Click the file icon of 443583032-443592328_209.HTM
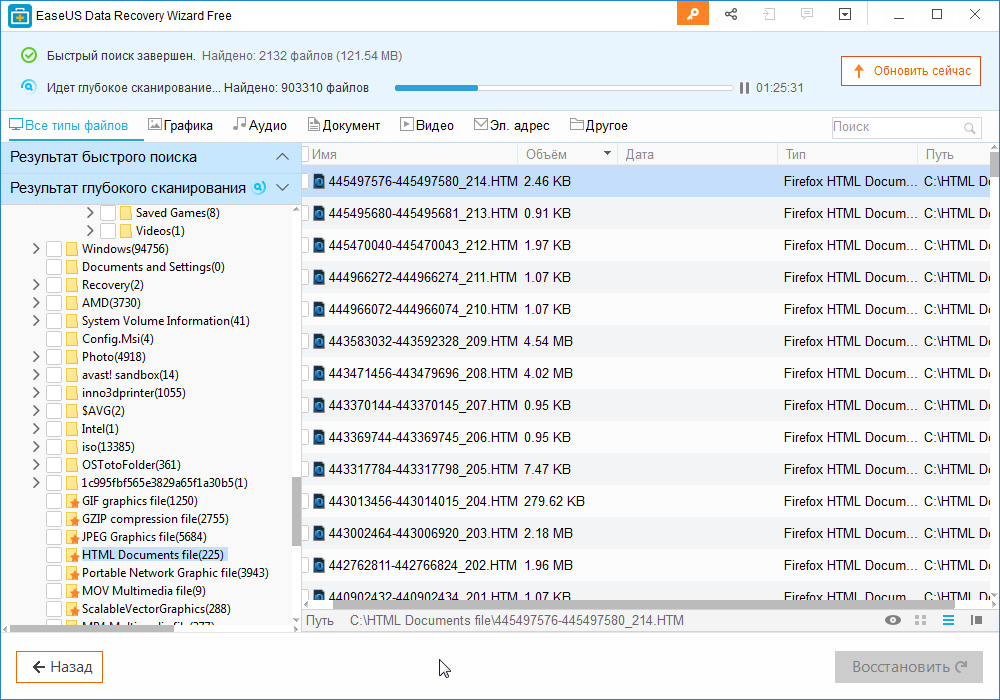The width and height of the screenshot is (1000, 700). click(319, 342)
